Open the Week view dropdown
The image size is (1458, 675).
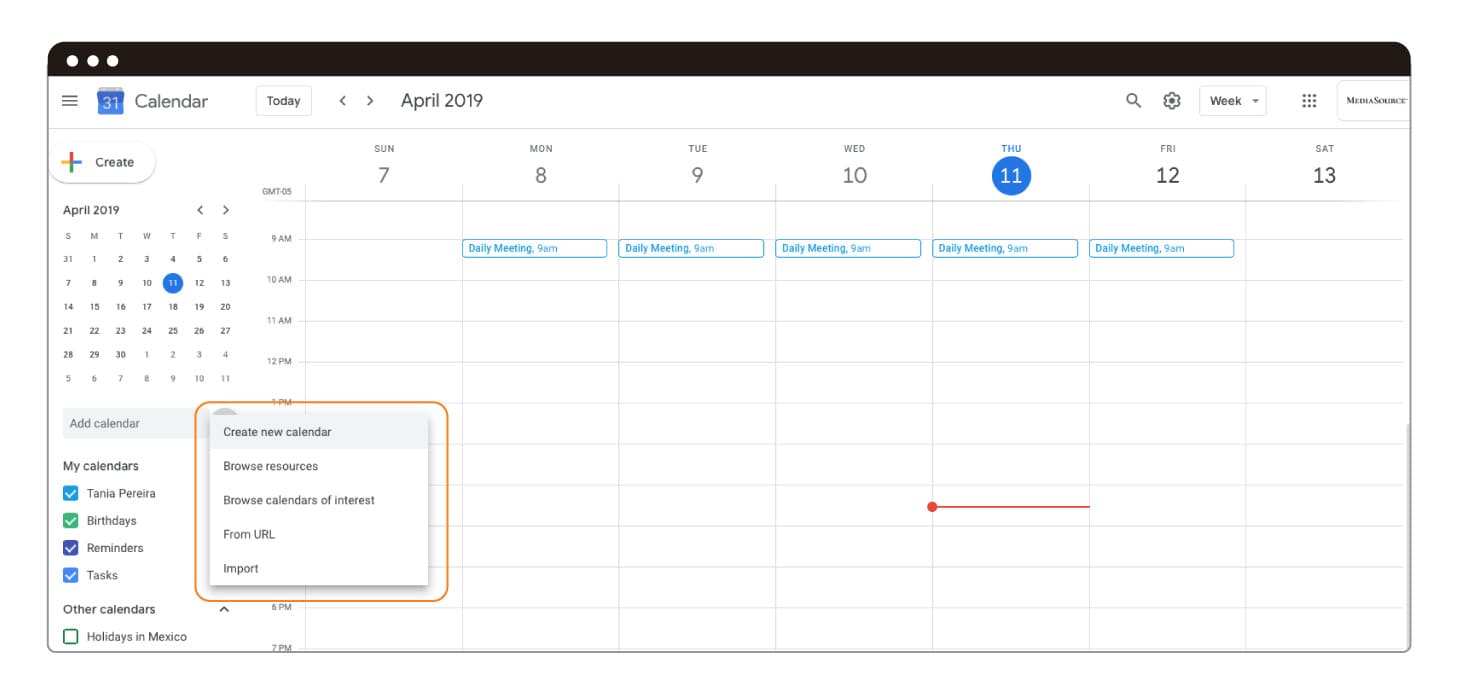point(1232,101)
